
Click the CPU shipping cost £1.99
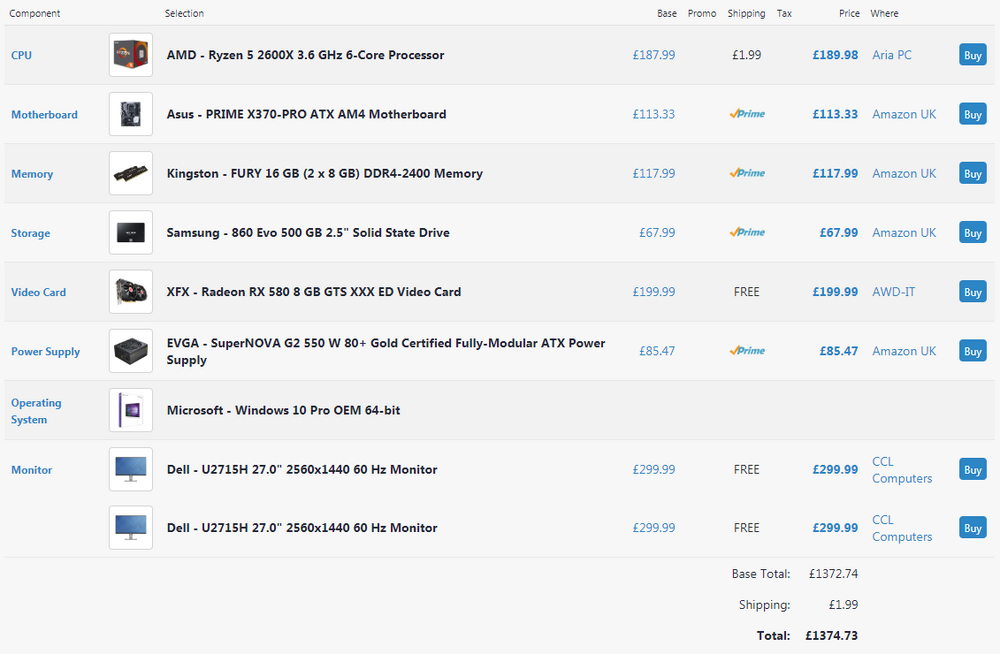[x=747, y=55]
